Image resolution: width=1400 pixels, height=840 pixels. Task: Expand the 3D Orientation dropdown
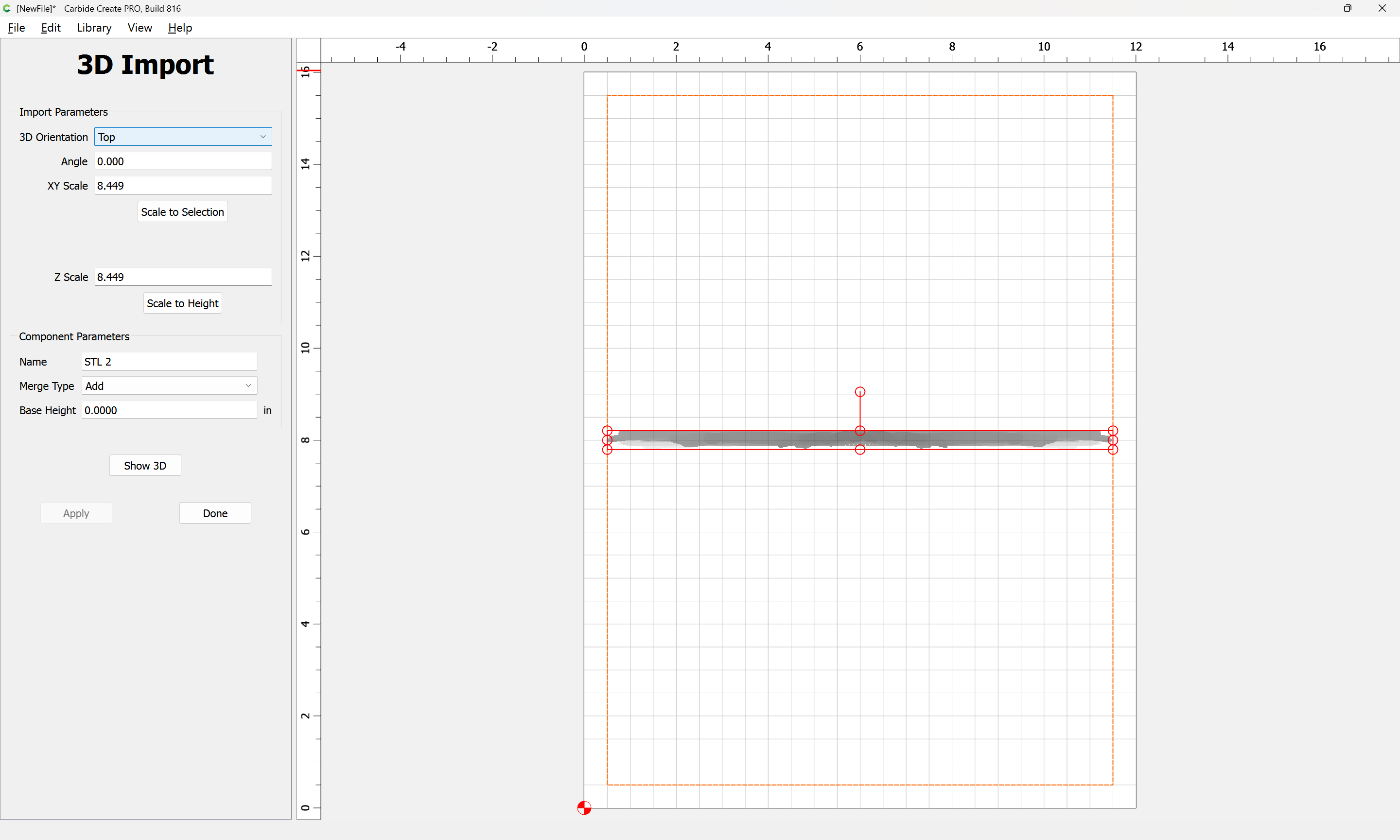183,137
